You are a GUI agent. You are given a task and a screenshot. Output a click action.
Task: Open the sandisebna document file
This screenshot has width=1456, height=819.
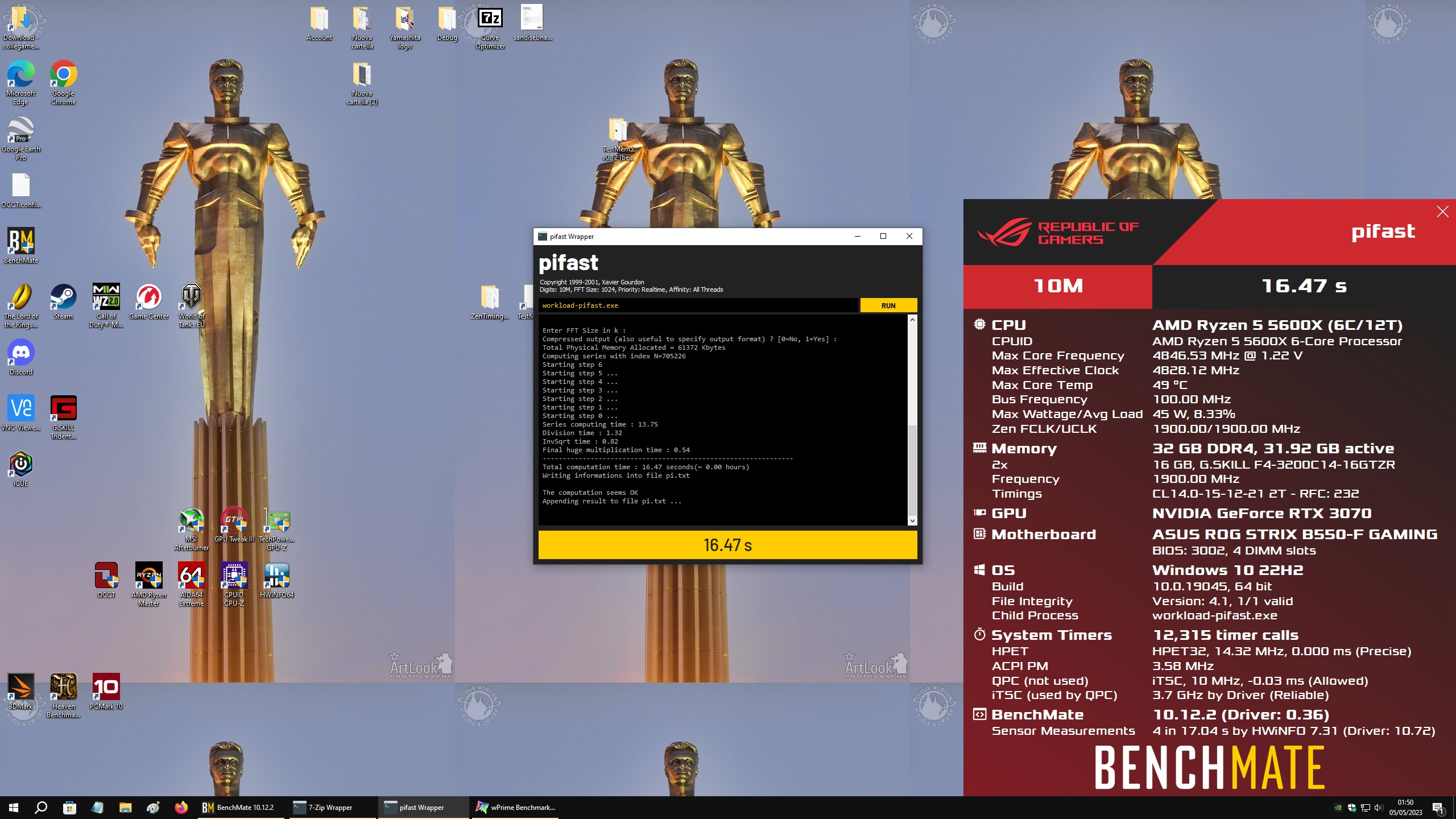click(x=533, y=23)
